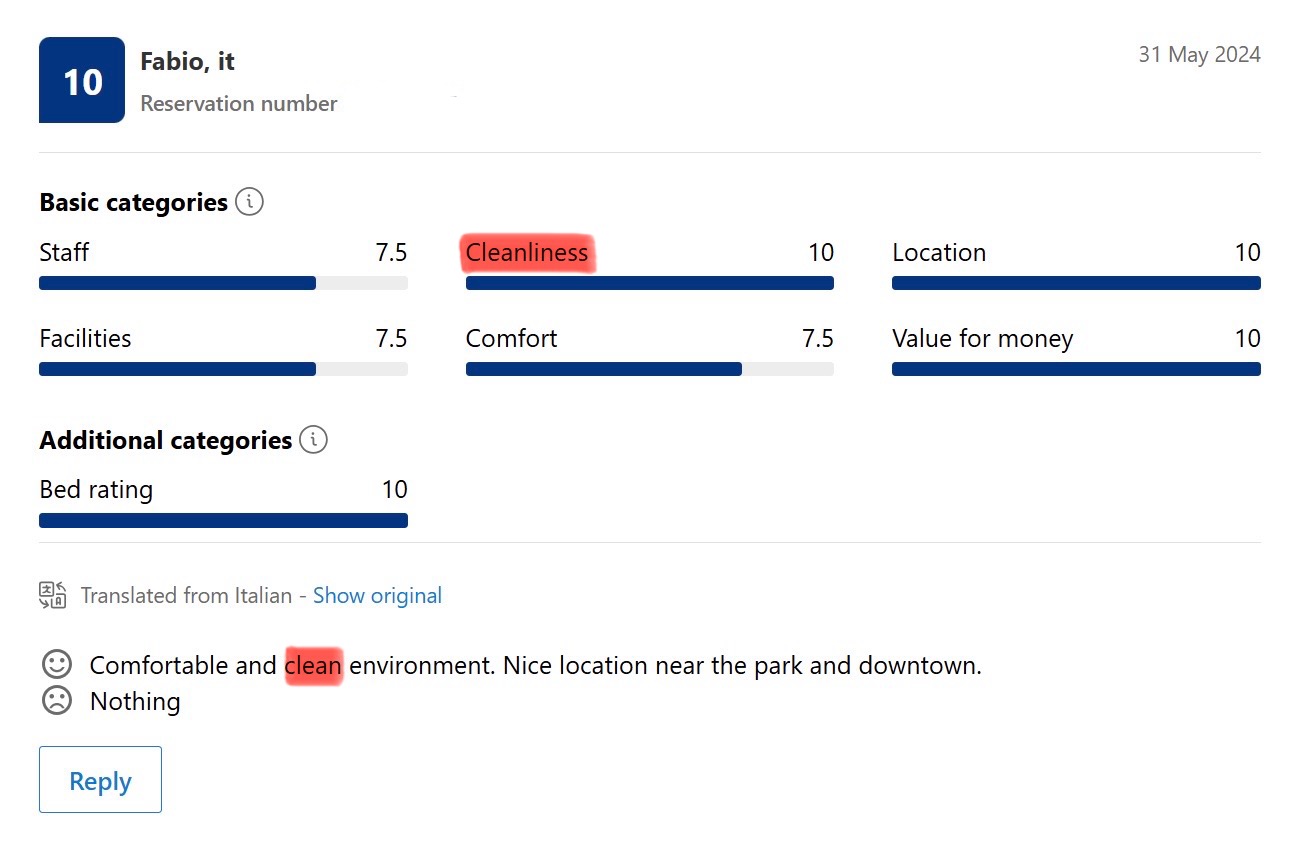Click reviewer name Fabio, it
1293x854 pixels.
pyautogui.click(x=187, y=61)
